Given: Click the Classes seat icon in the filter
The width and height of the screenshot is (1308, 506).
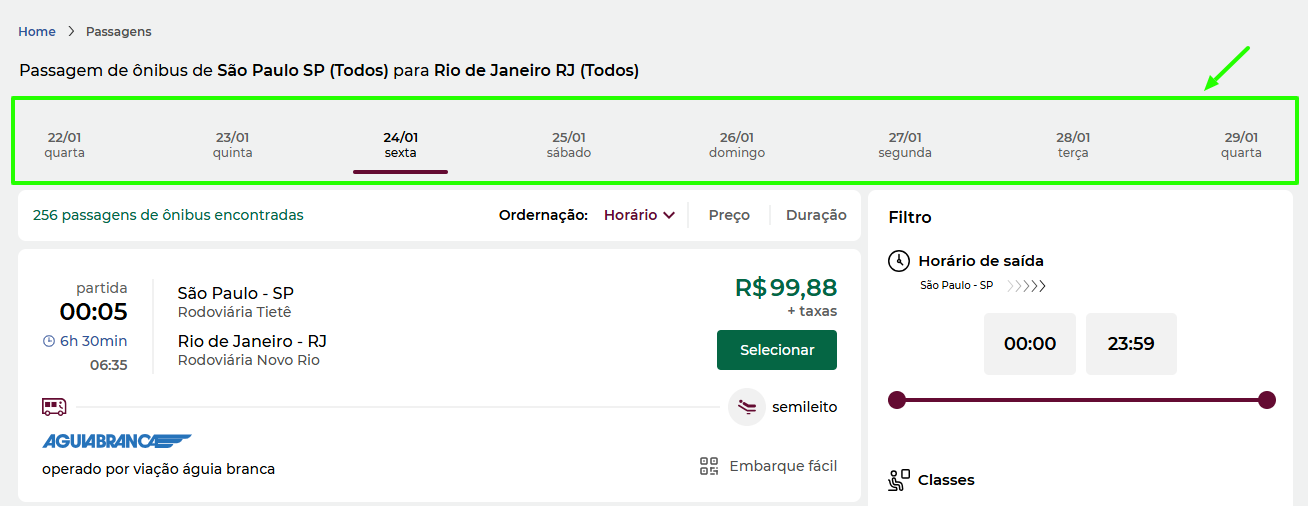Looking at the screenshot, I should point(899,480).
